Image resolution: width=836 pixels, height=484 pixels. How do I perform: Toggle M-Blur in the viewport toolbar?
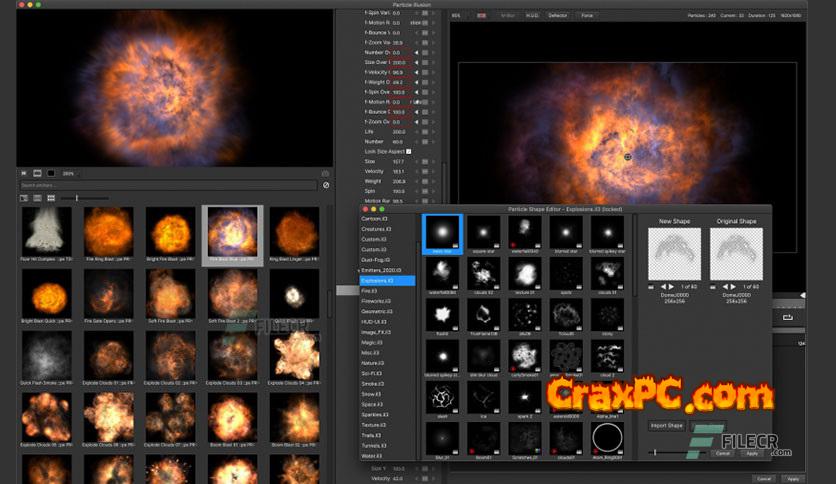[x=507, y=15]
